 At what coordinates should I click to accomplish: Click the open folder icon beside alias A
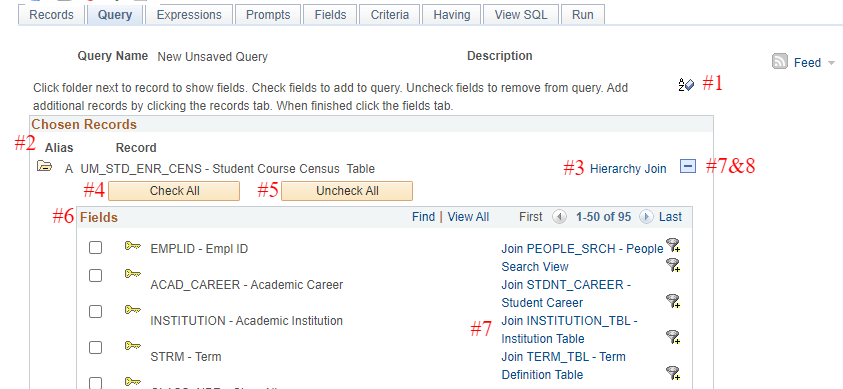[x=44, y=167]
